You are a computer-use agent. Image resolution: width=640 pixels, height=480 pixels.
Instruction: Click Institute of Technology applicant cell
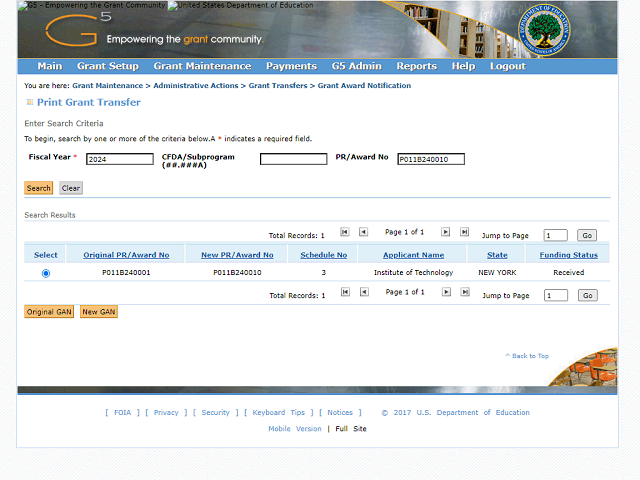tap(413, 273)
